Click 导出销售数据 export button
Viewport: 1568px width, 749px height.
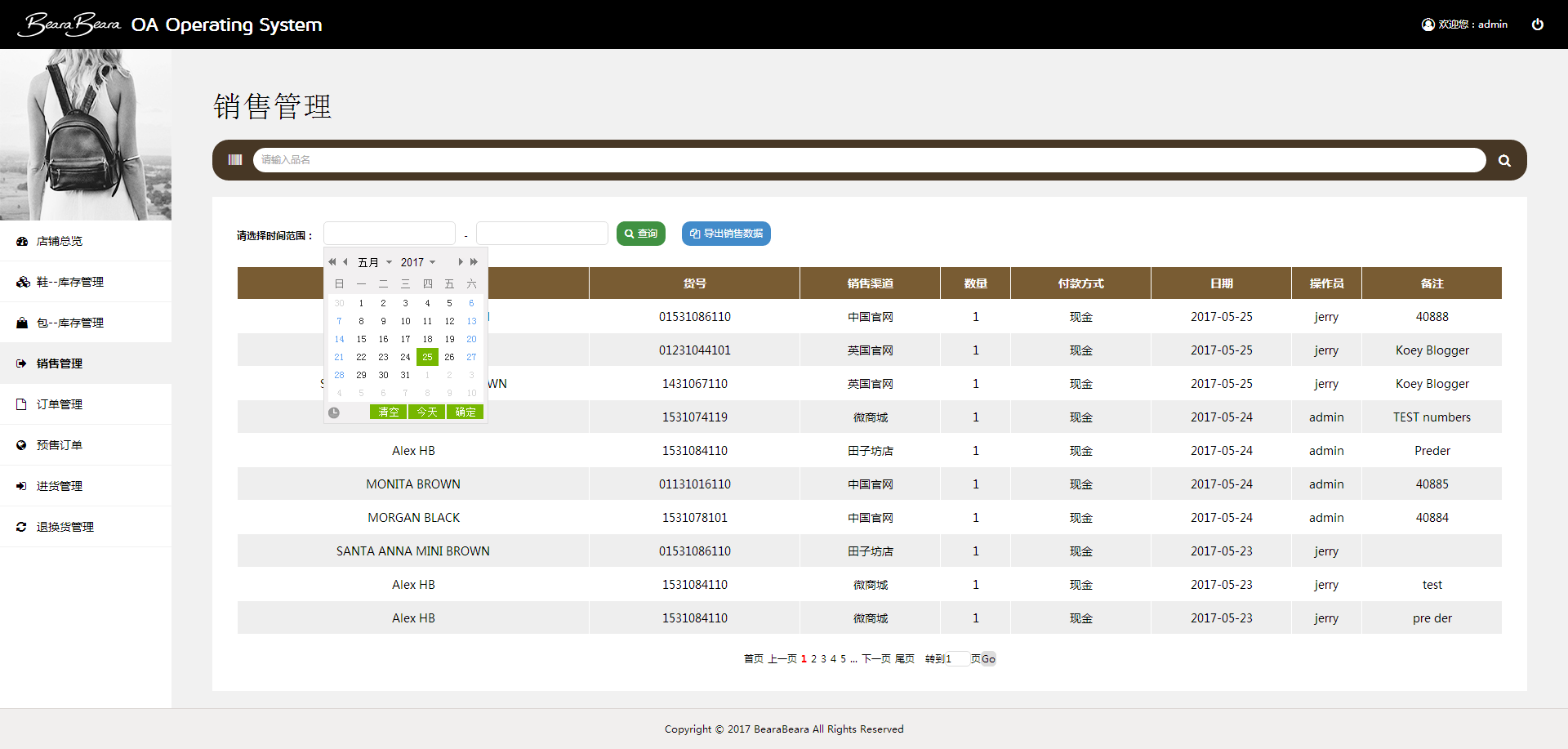pos(726,234)
